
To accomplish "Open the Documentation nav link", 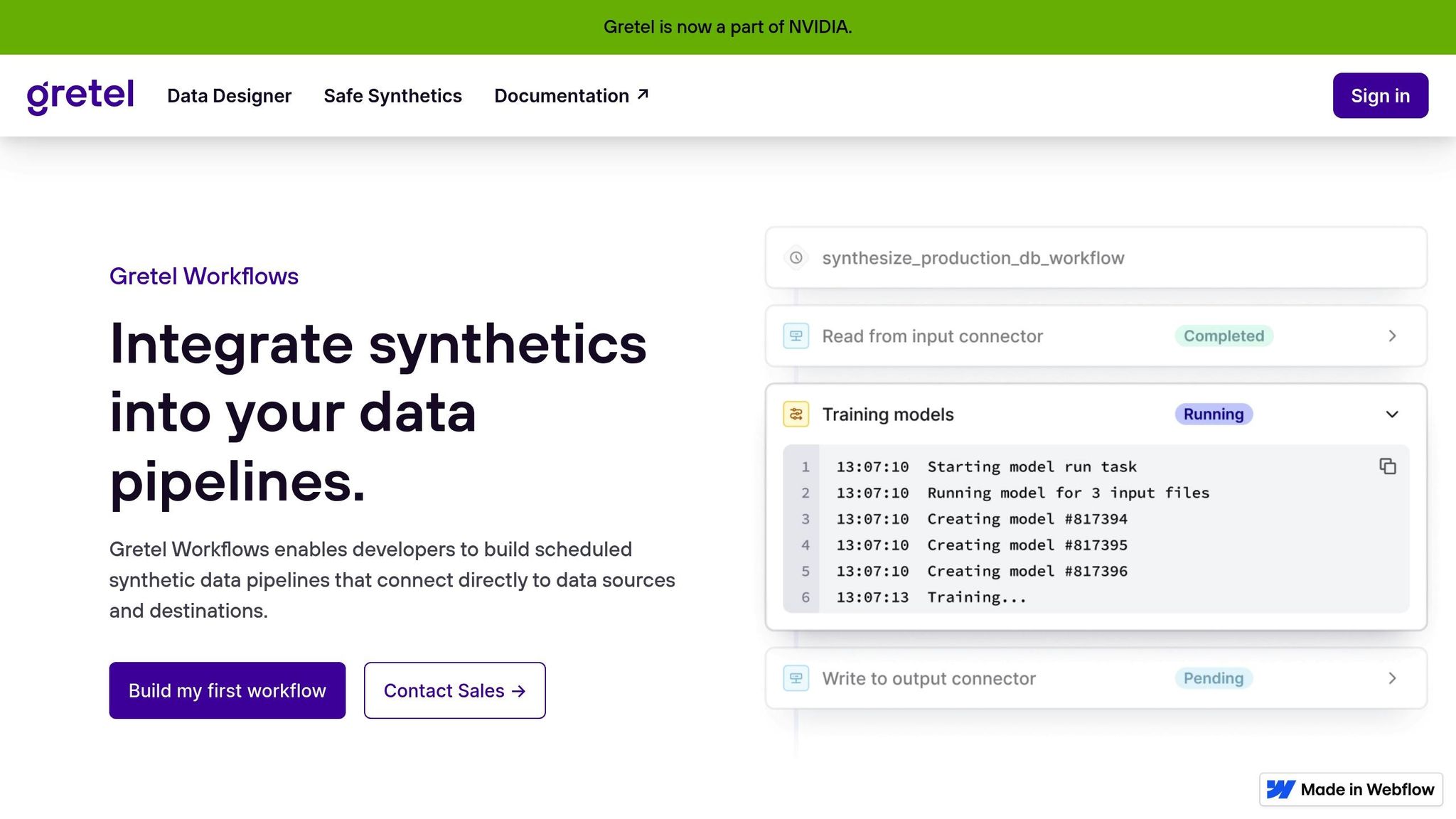I will 561,96.
